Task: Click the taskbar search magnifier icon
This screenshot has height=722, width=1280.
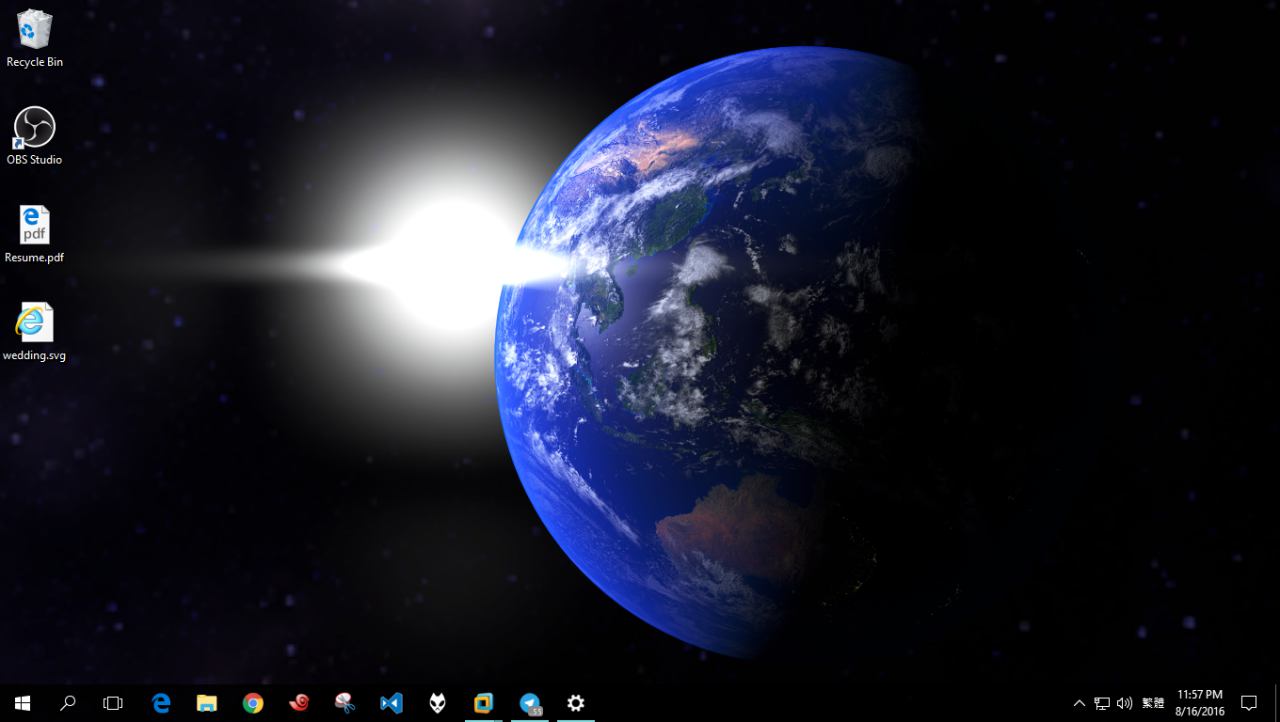Action: 68,703
